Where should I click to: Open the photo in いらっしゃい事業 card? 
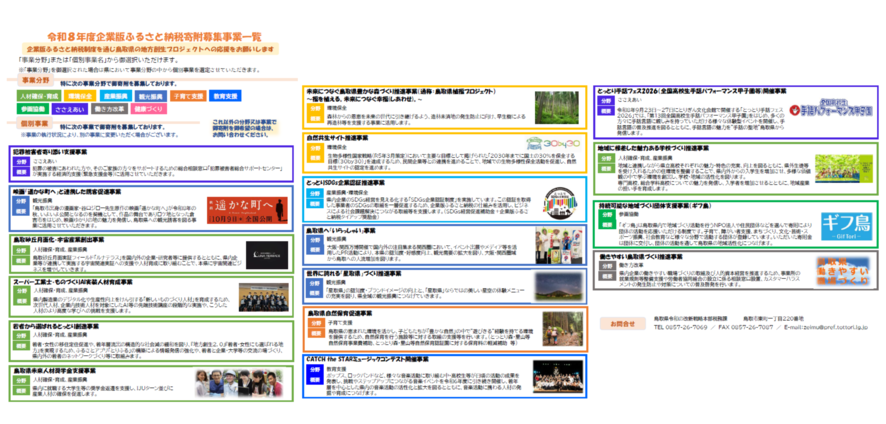[x=559, y=245]
